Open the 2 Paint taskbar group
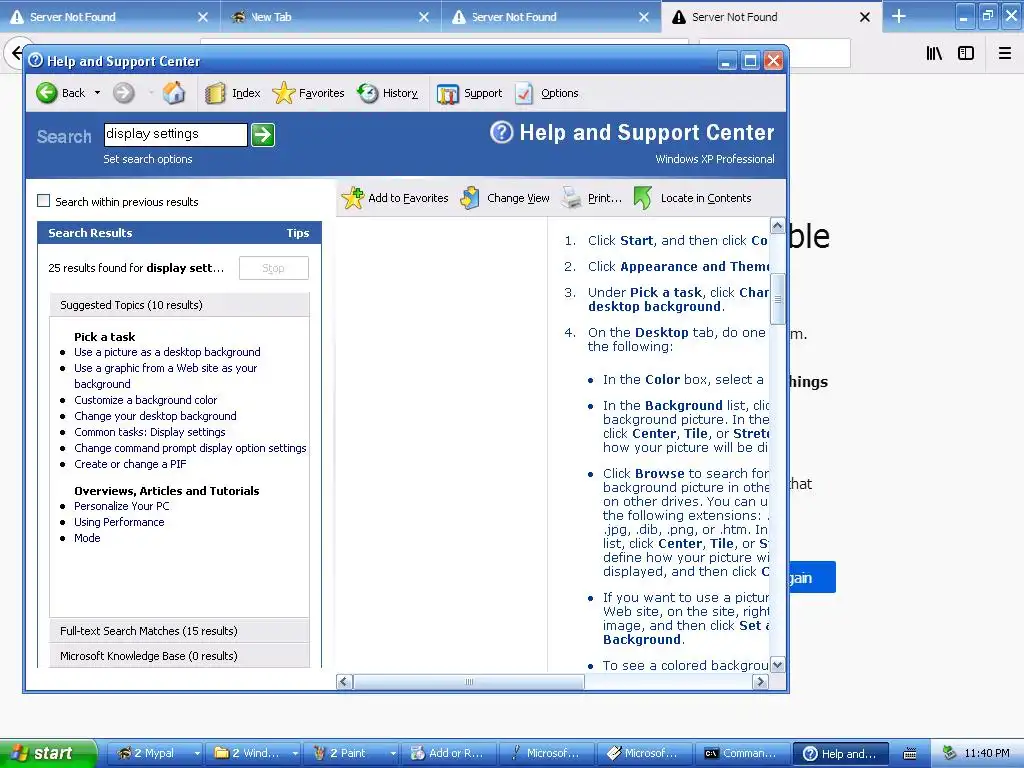Viewport: 1024px width, 768px height. point(351,753)
